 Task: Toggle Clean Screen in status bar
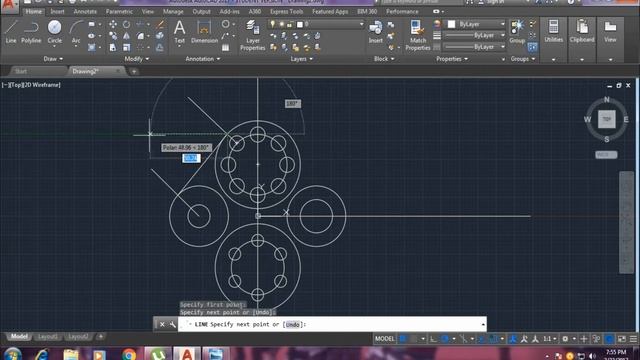[622, 339]
